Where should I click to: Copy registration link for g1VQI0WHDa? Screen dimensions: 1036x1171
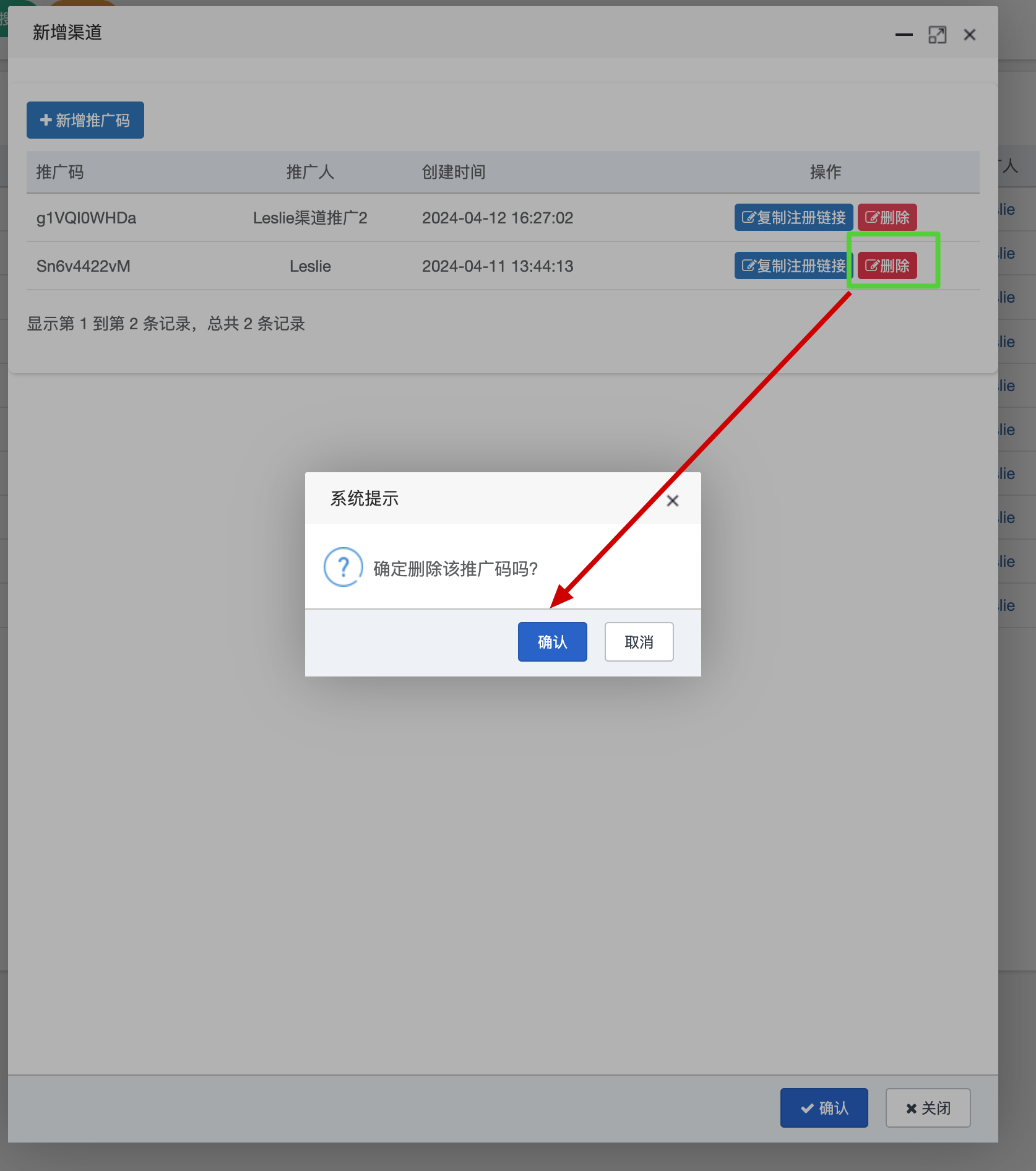click(x=793, y=218)
